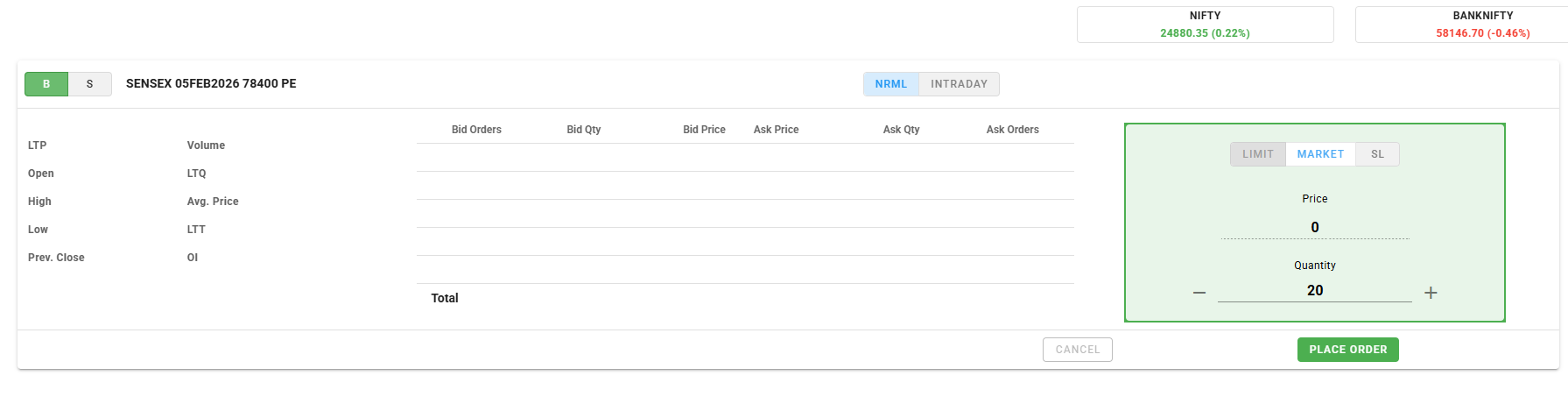
Task: Decrease quantity with the minus icon
Action: pos(1199,293)
